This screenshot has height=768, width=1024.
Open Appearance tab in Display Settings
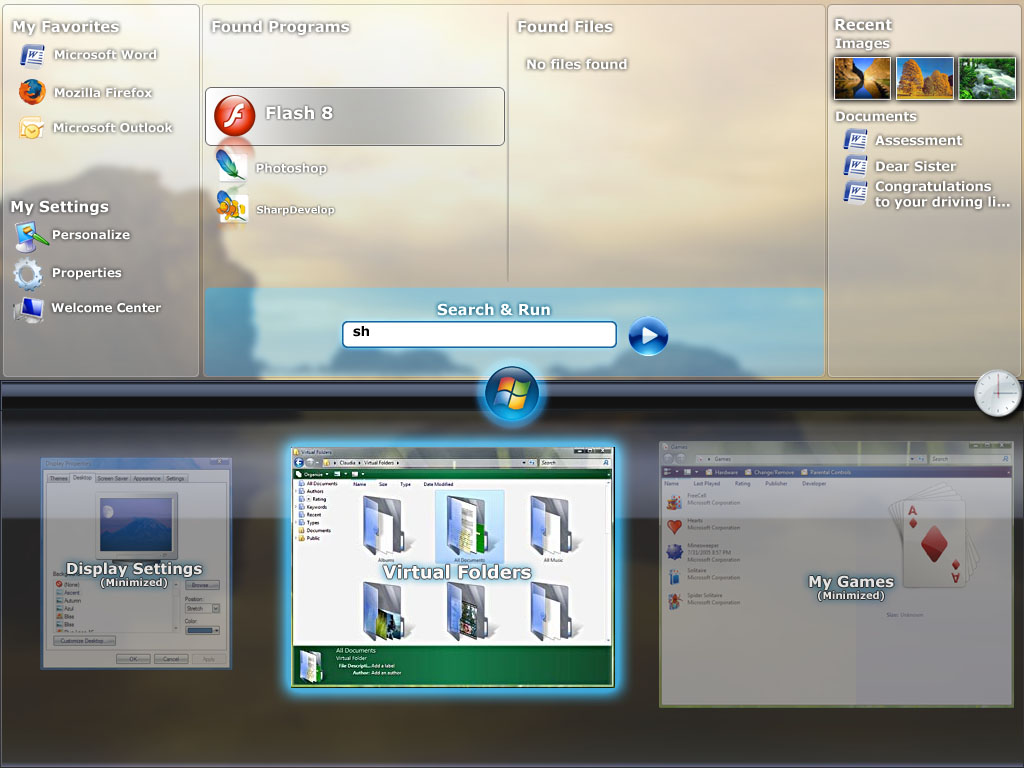coord(147,478)
